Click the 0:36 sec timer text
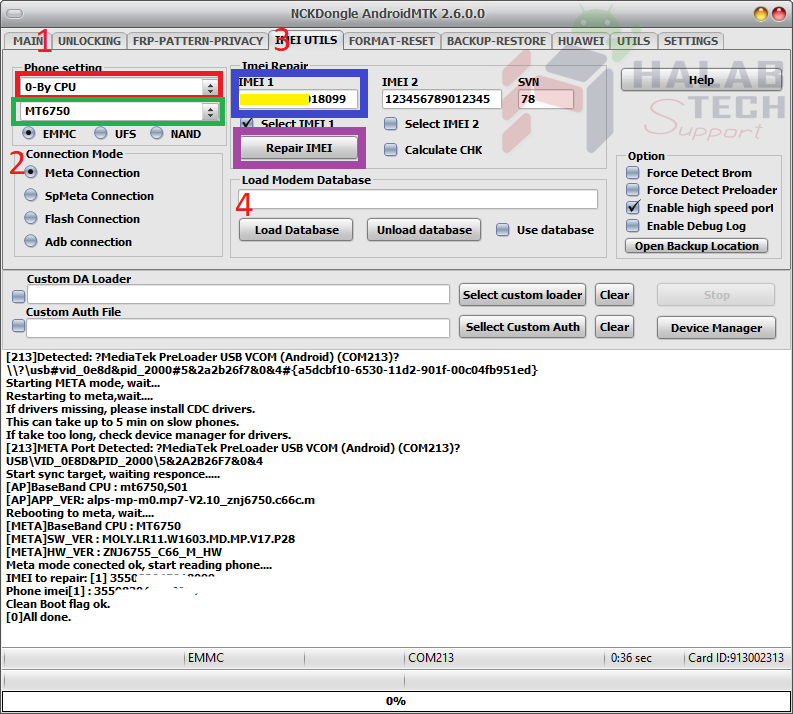 tap(631, 658)
